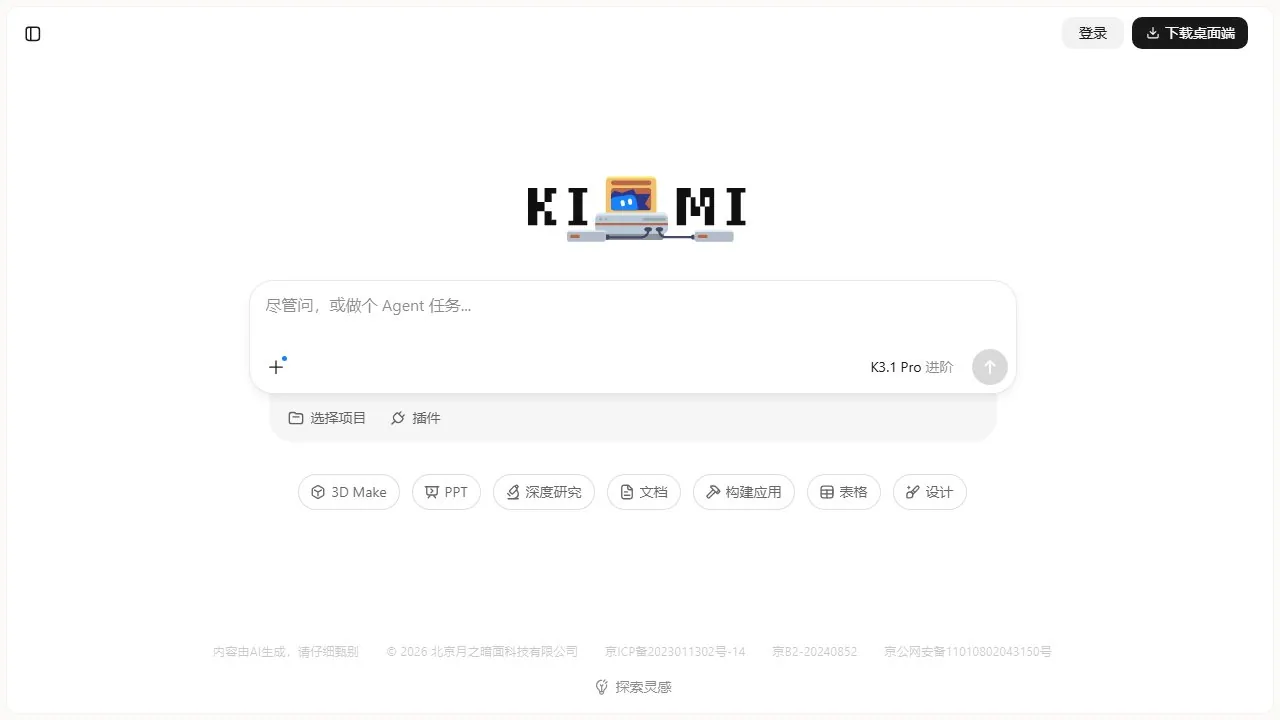
Task: Click the plus attachment icon
Action: point(276,367)
